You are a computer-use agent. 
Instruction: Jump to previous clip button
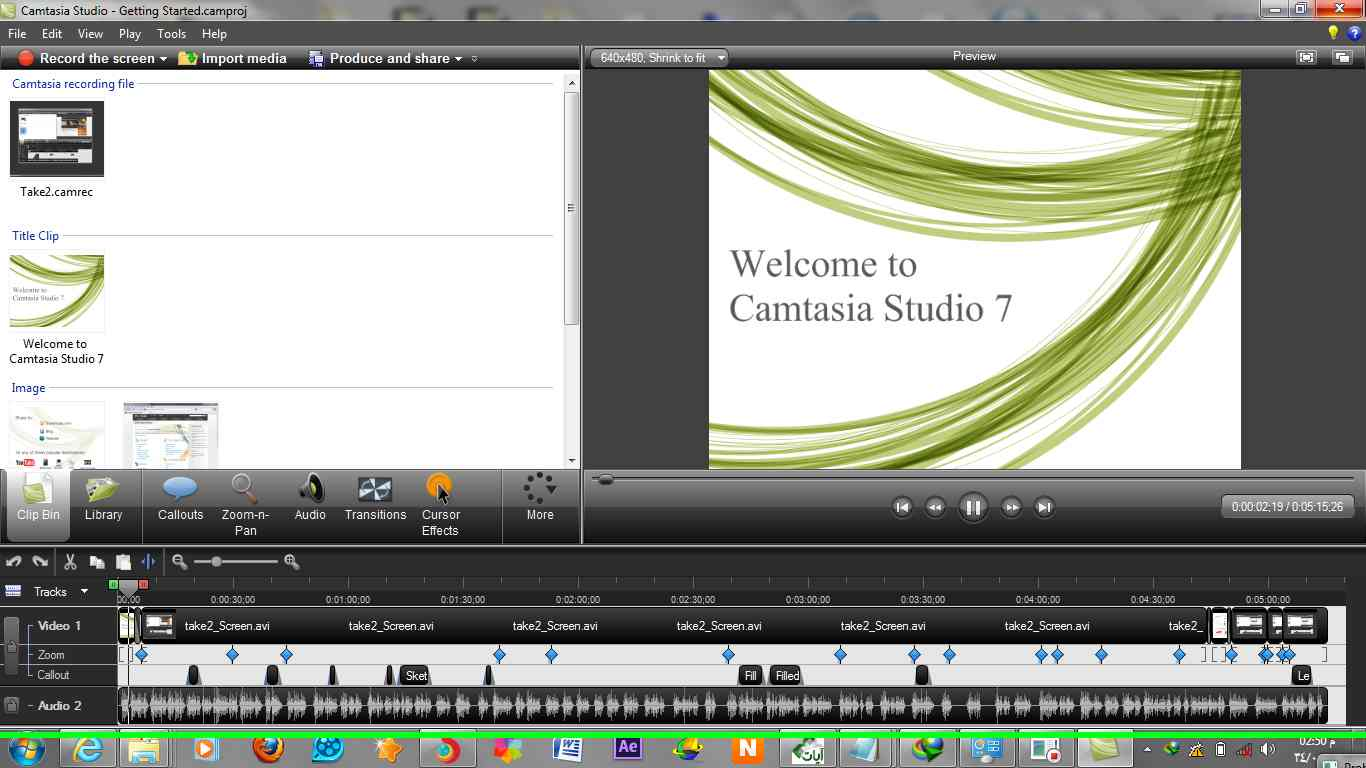[x=902, y=507]
